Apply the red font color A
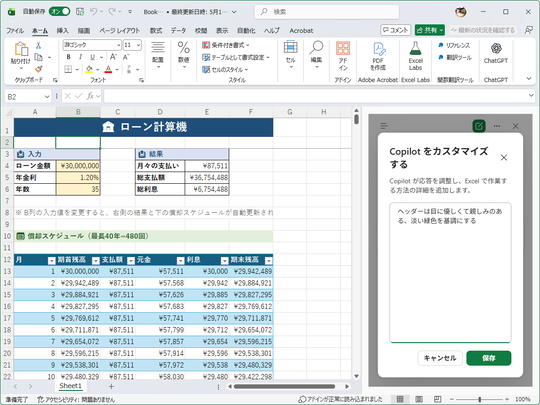This screenshot has height=405, width=540. point(108,70)
